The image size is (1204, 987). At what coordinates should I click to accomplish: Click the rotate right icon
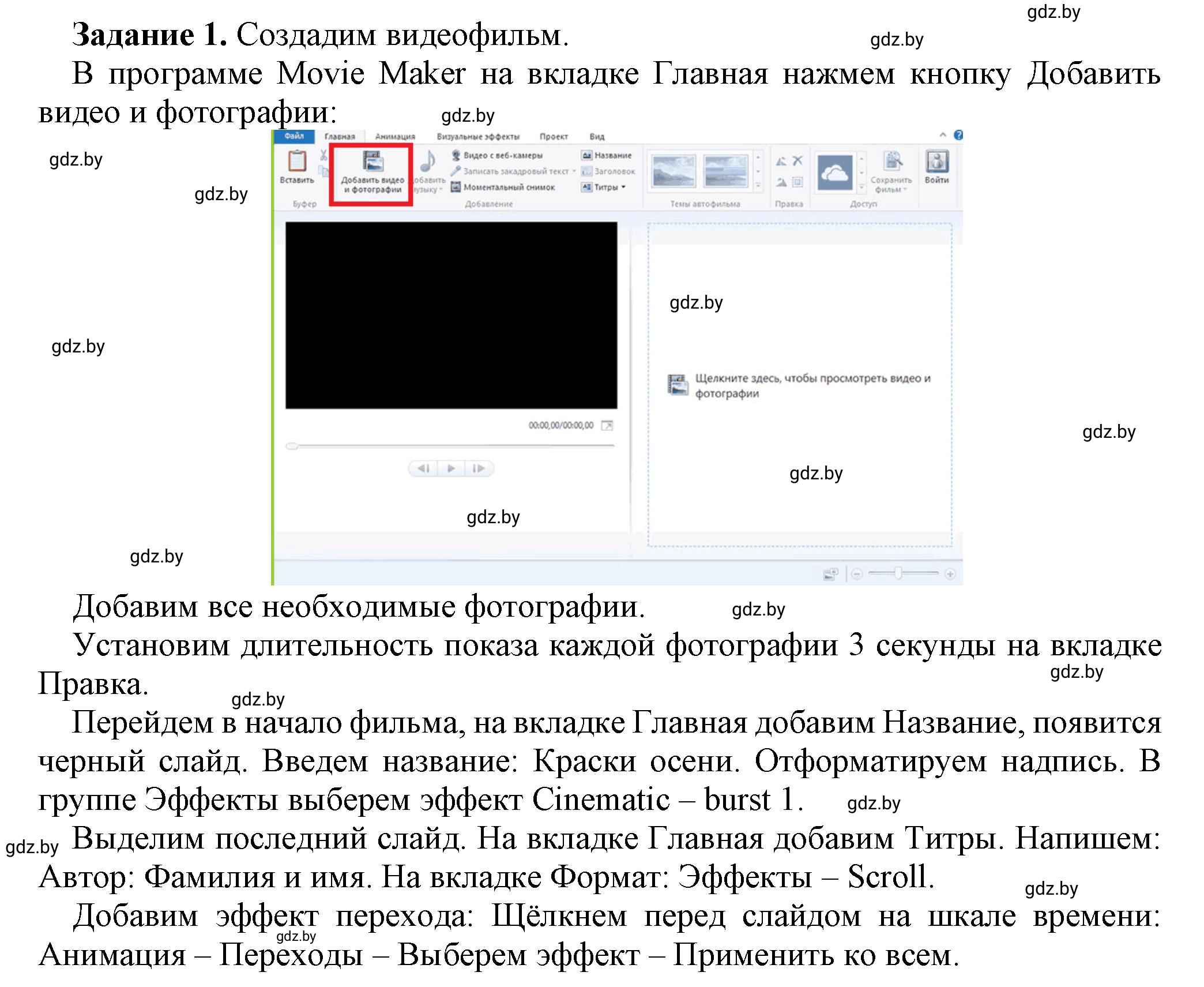(781, 182)
